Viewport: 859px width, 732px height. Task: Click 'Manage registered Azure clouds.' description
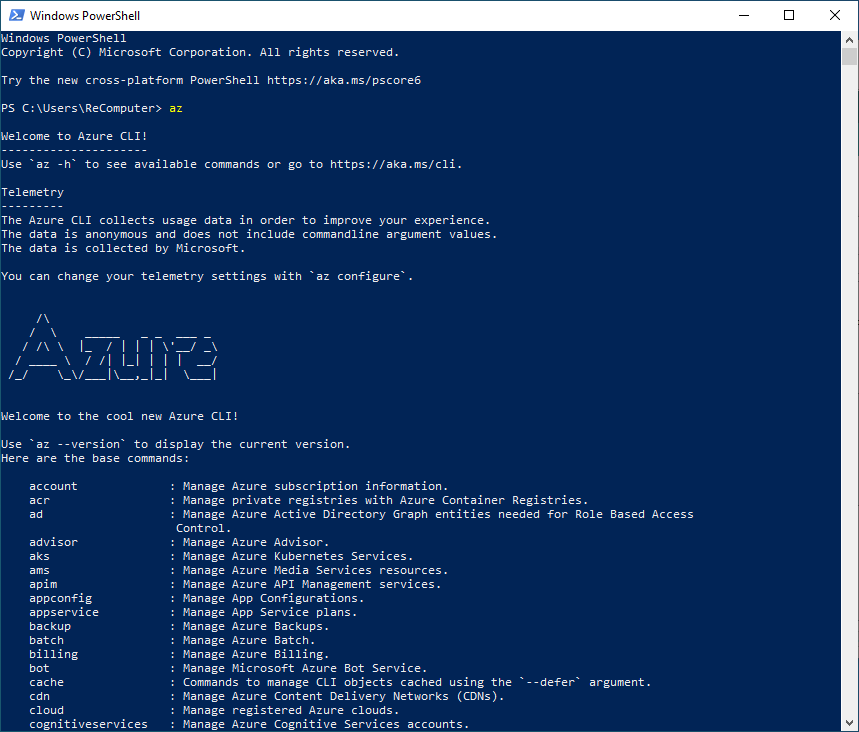(291, 711)
